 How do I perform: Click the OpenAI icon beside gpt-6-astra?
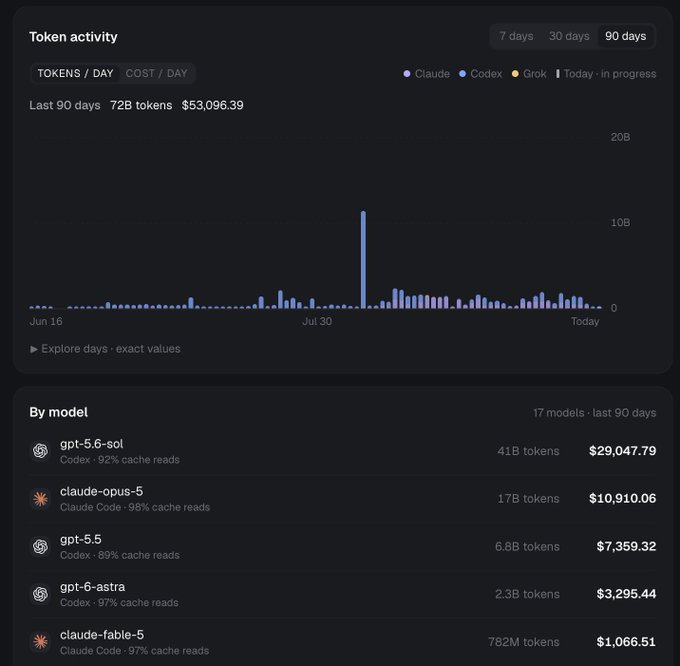coord(41,594)
